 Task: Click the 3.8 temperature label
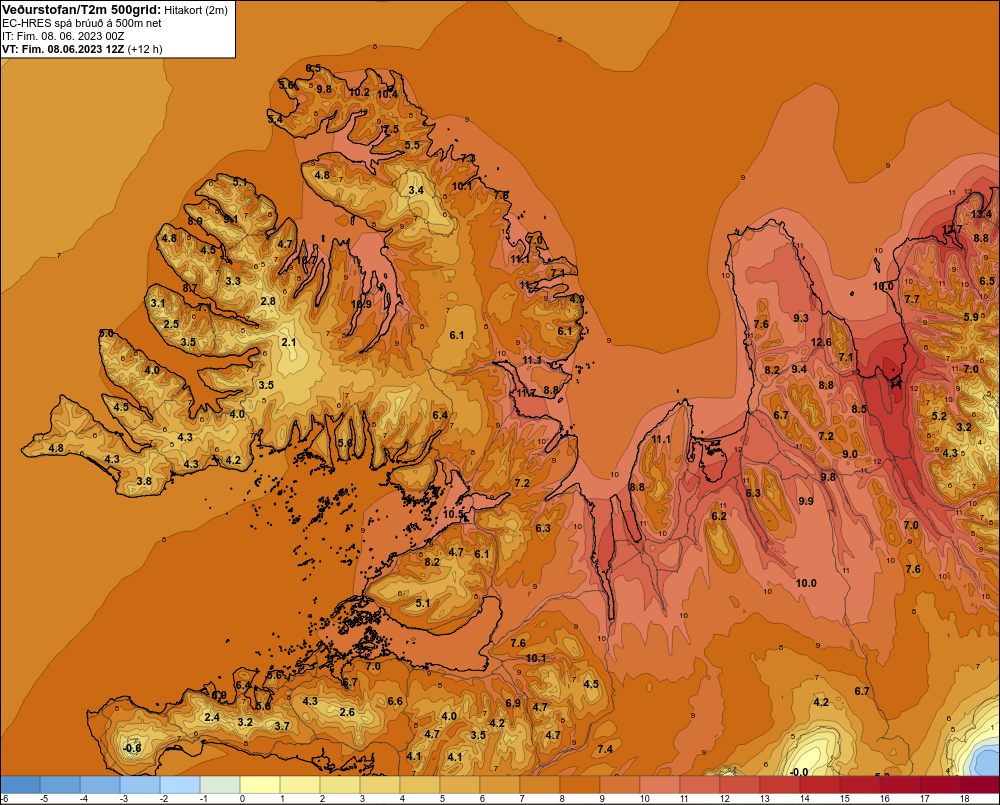(144, 481)
